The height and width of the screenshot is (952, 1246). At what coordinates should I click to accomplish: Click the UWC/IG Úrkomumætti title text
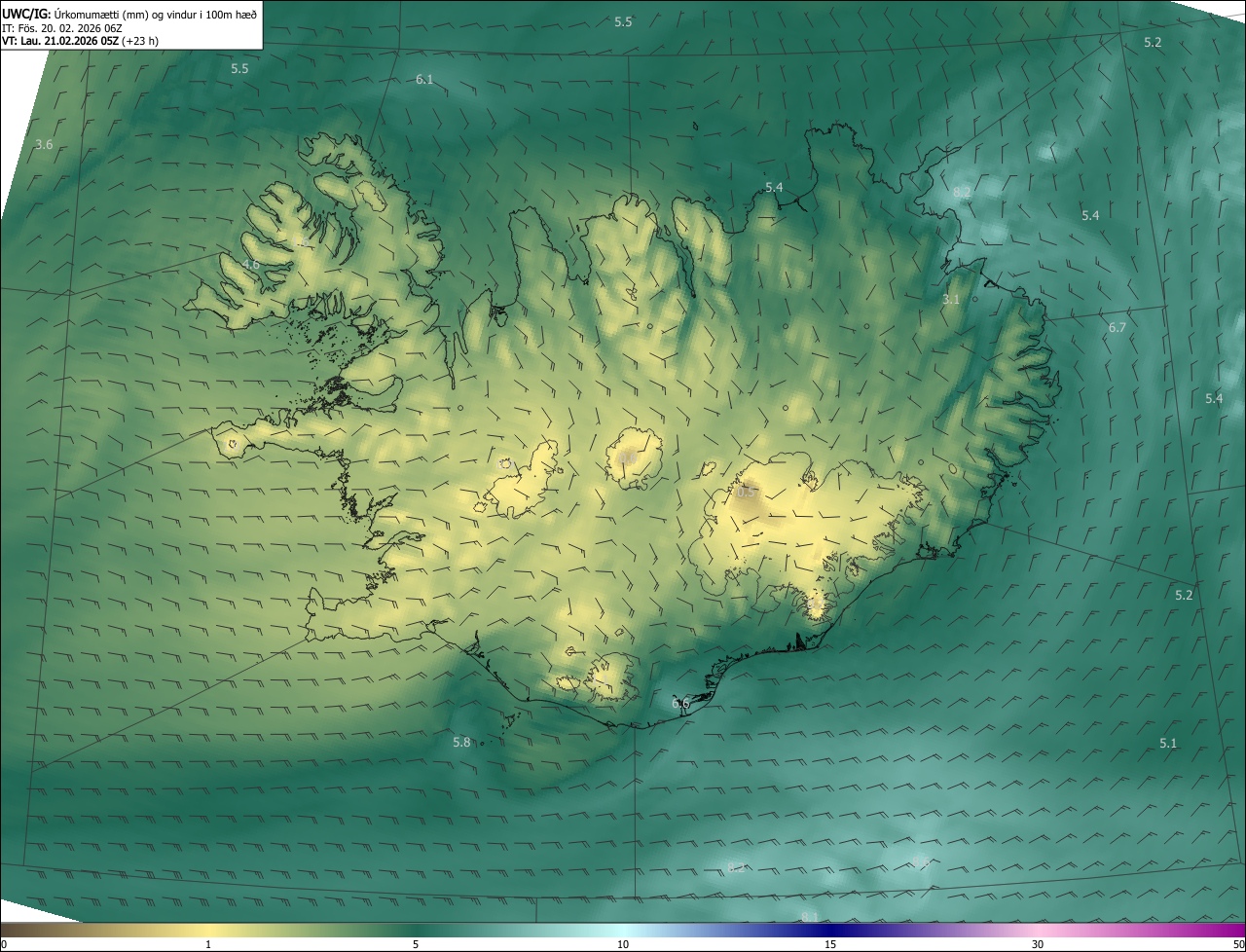[129, 14]
